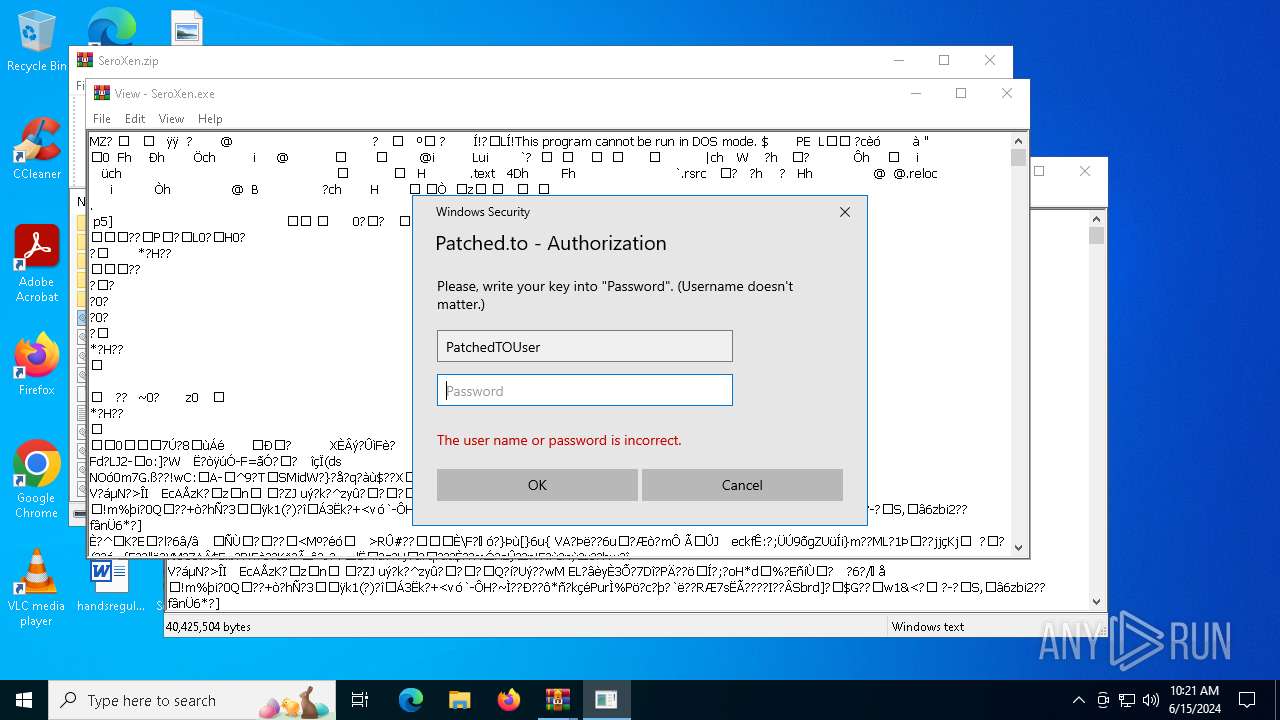Image resolution: width=1280 pixels, height=720 pixels.
Task: Close the Windows Security dialog
Action: pyautogui.click(x=845, y=212)
